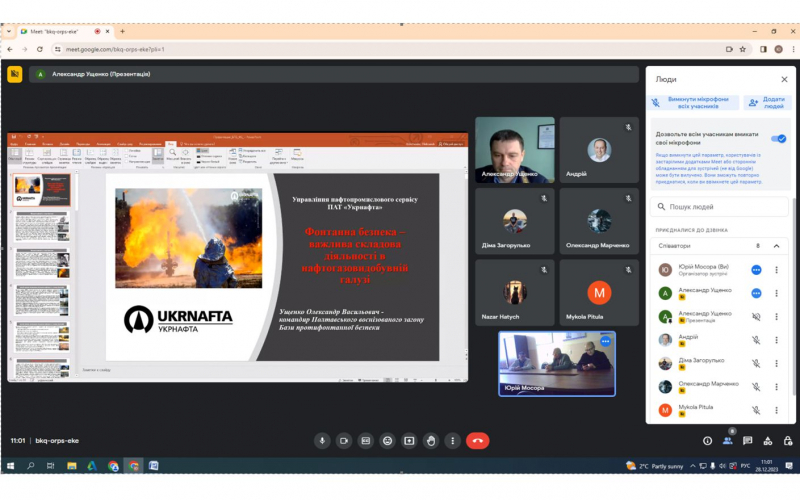
Task: Open tab search dropdown arrow
Action: click(9, 31)
